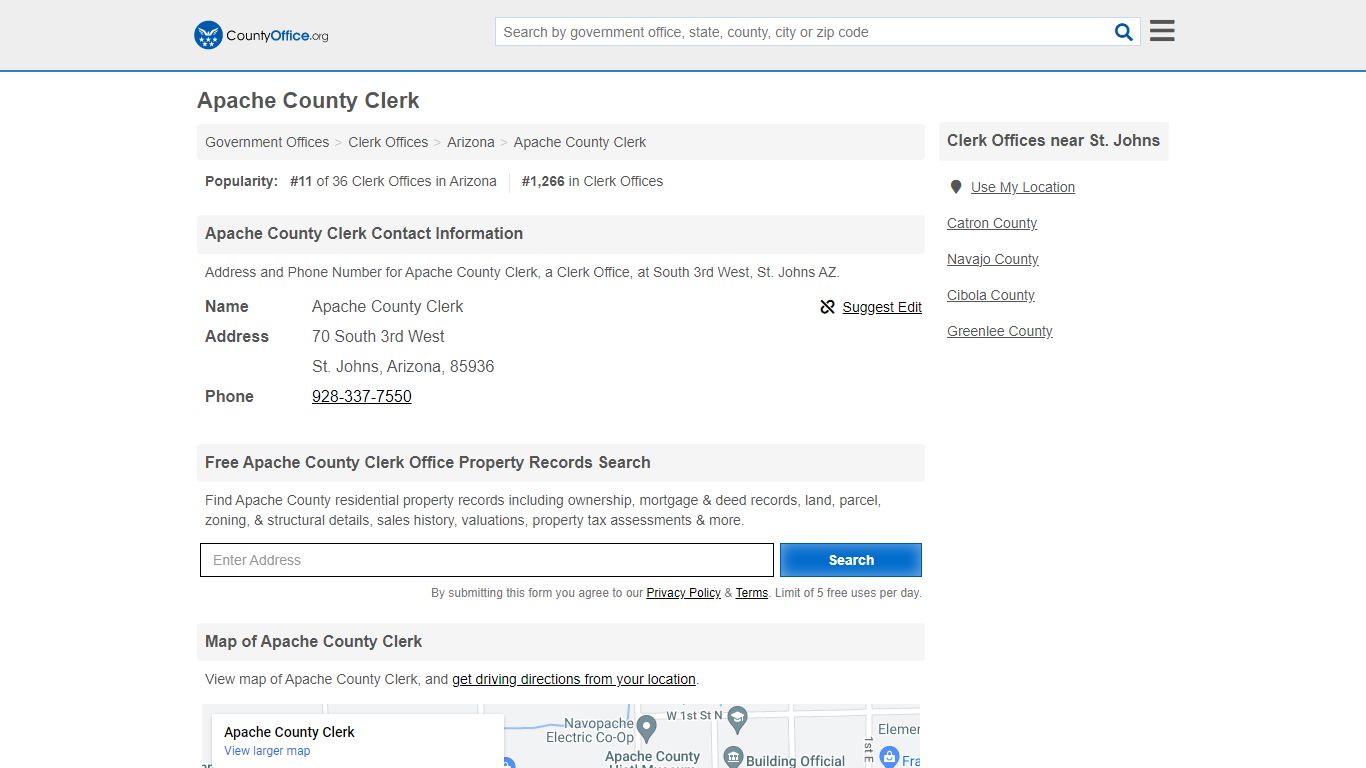
Task: Select the address text 70 South 3rd West
Action: click(x=378, y=336)
